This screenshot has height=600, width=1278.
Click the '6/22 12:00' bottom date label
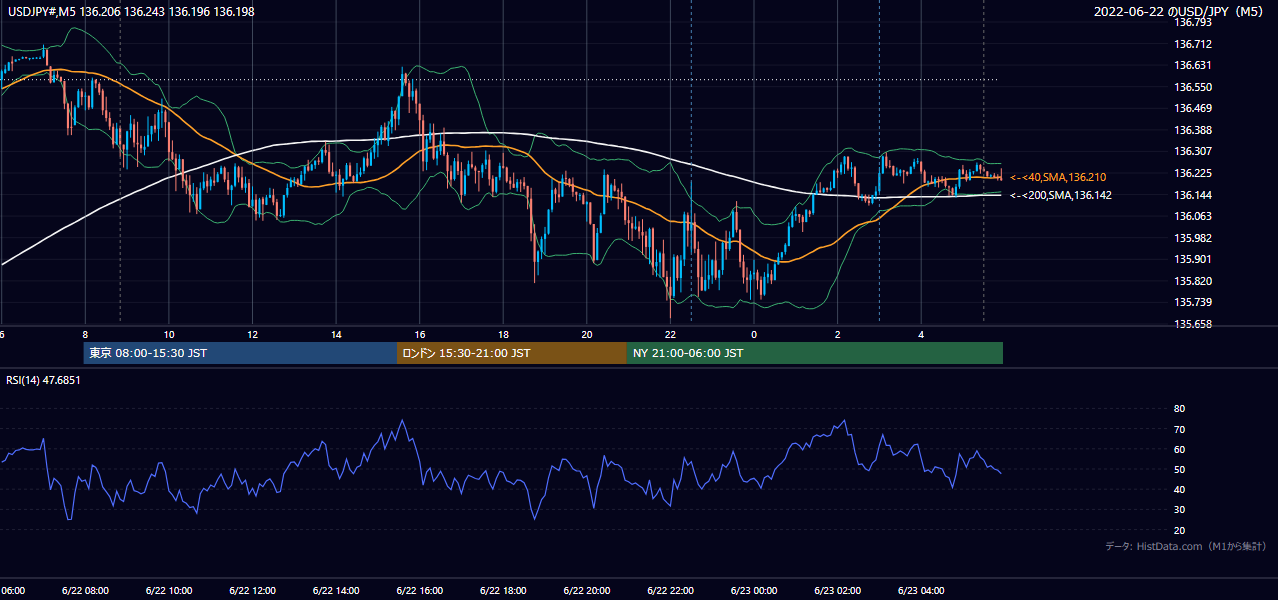(x=252, y=590)
